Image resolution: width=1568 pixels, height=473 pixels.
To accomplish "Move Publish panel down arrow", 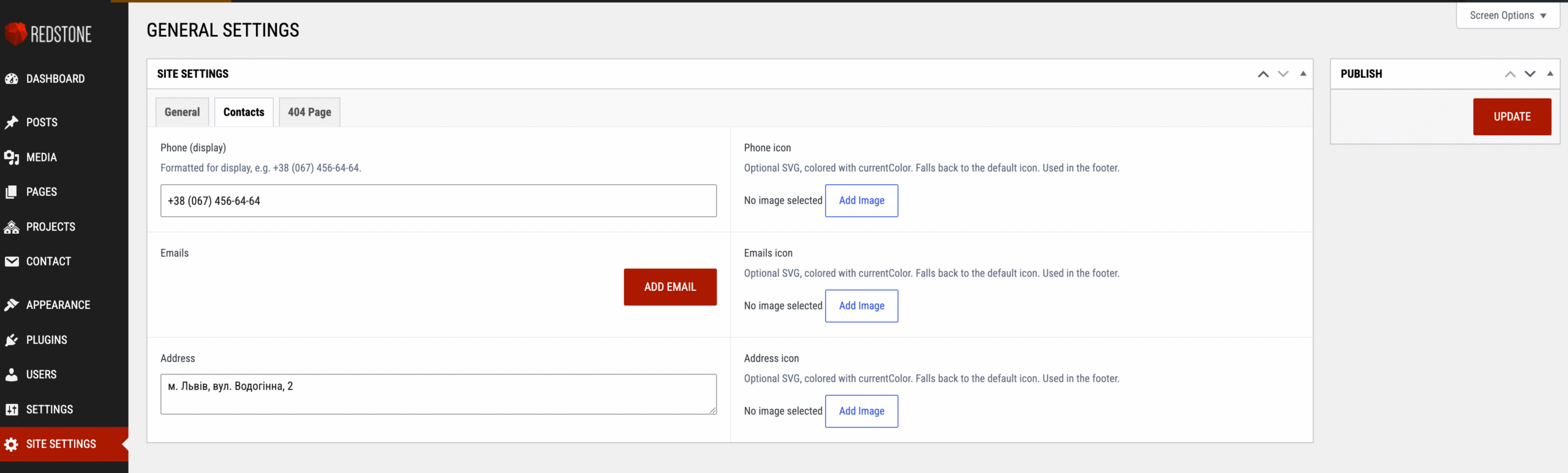I will tap(1530, 74).
